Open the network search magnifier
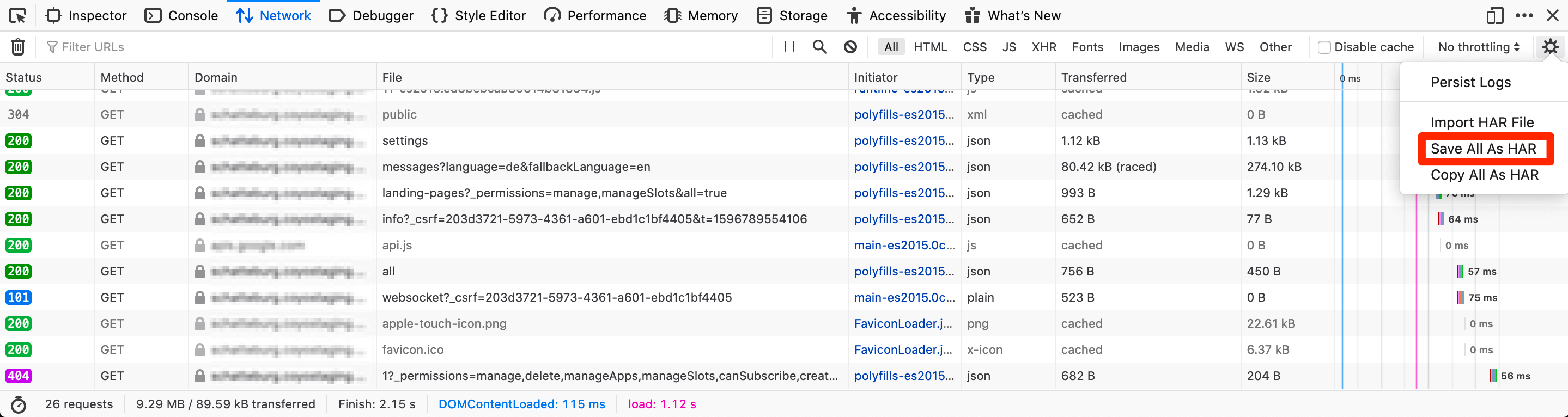The width and height of the screenshot is (1568, 417). coord(819,47)
